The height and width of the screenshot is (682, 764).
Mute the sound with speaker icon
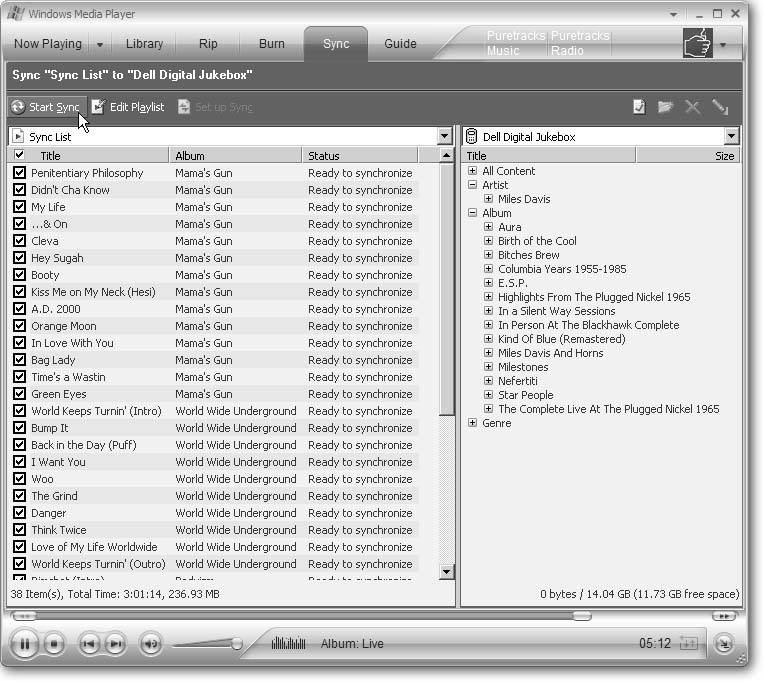tap(150, 644)
